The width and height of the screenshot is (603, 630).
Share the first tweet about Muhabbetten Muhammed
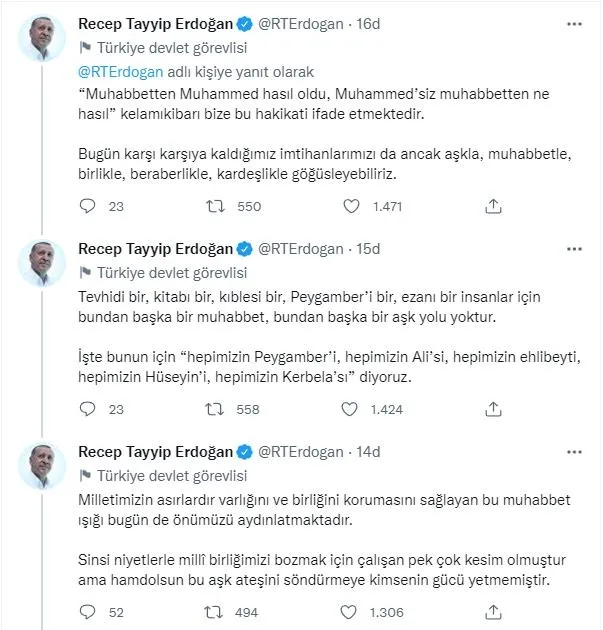492,207
